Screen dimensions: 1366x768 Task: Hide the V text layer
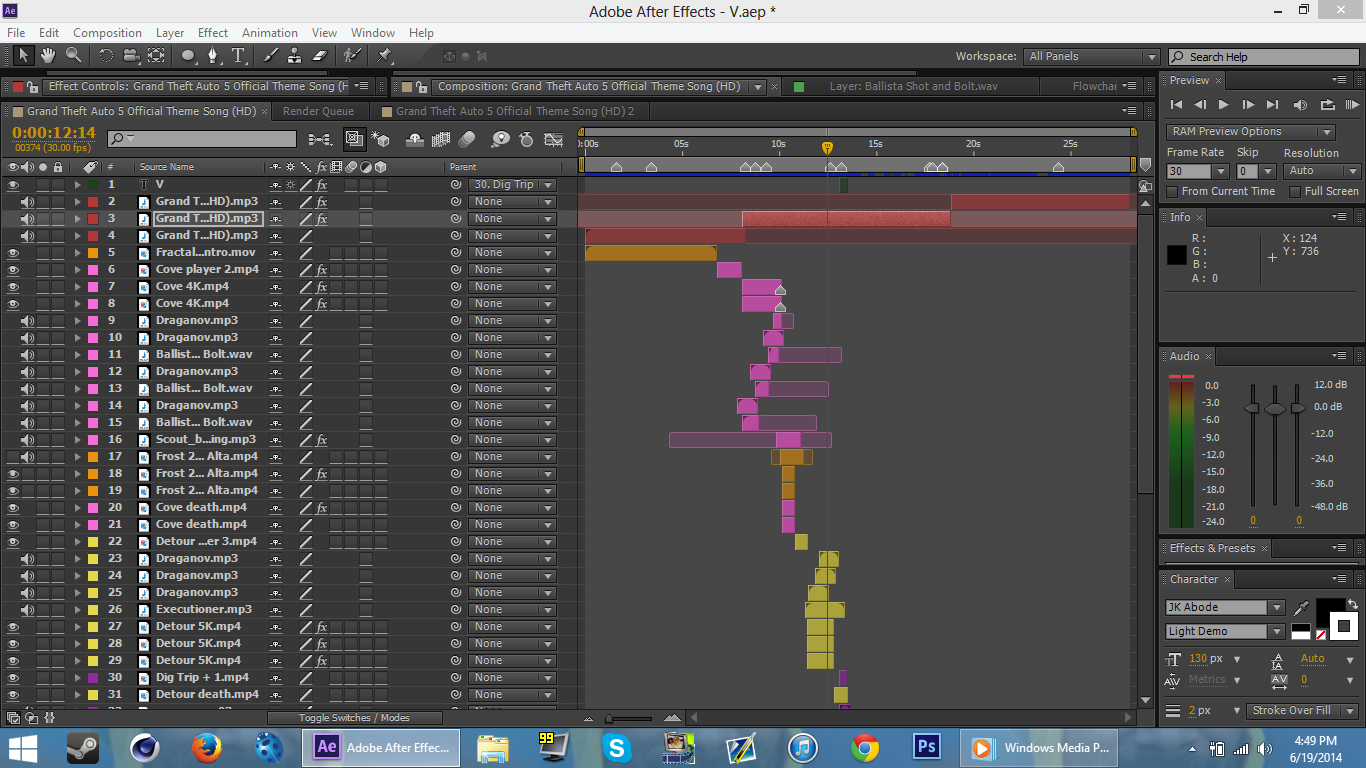click(x=13, y=185)
